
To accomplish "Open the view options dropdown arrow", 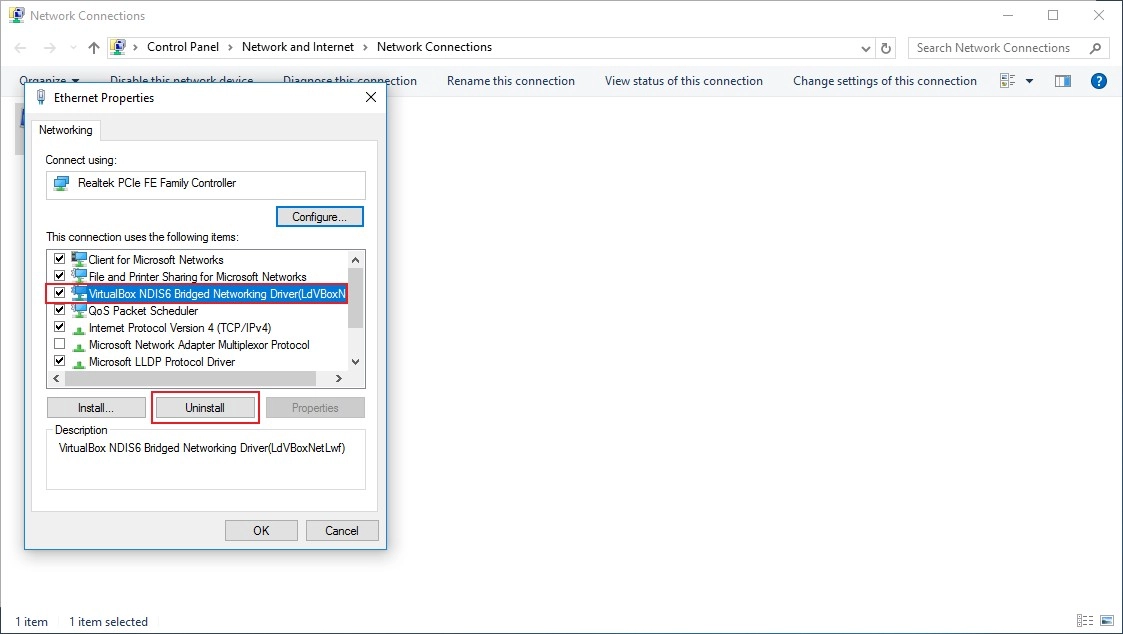I will coord(1030,81).
